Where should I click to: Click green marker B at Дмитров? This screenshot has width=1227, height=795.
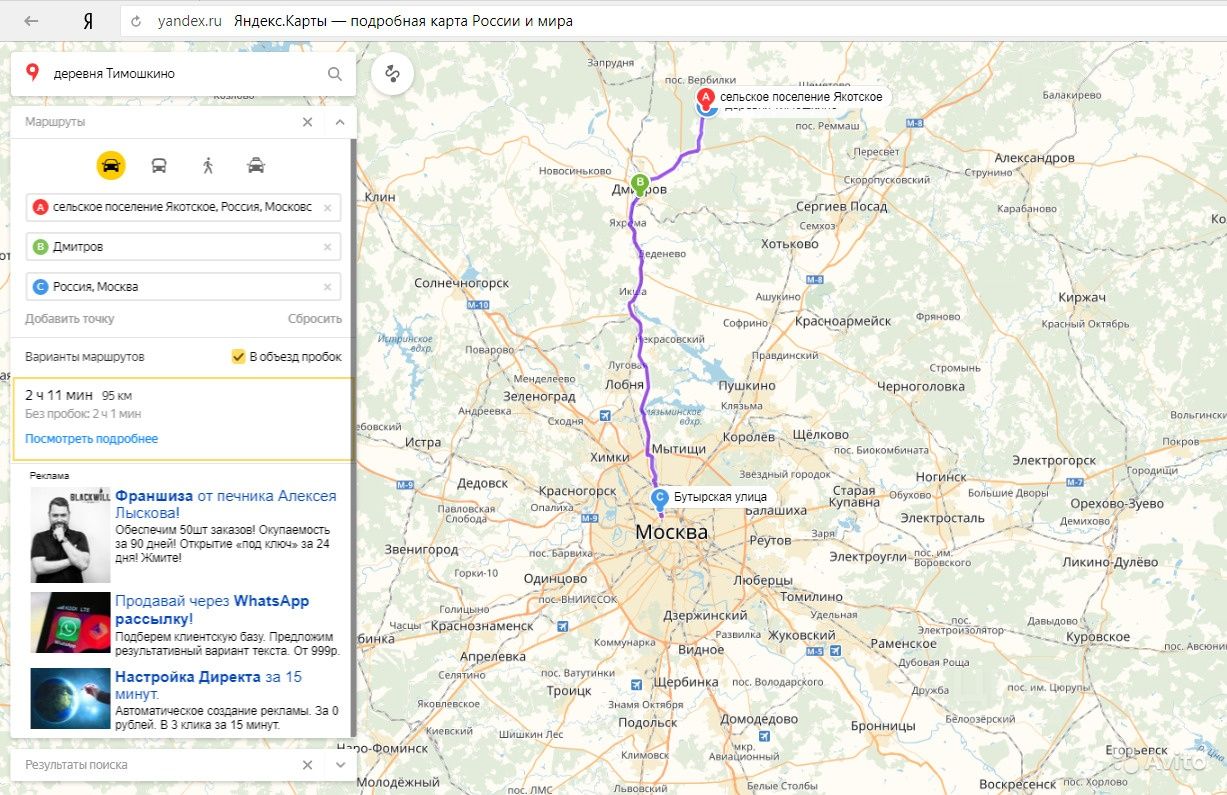(640, 183)
